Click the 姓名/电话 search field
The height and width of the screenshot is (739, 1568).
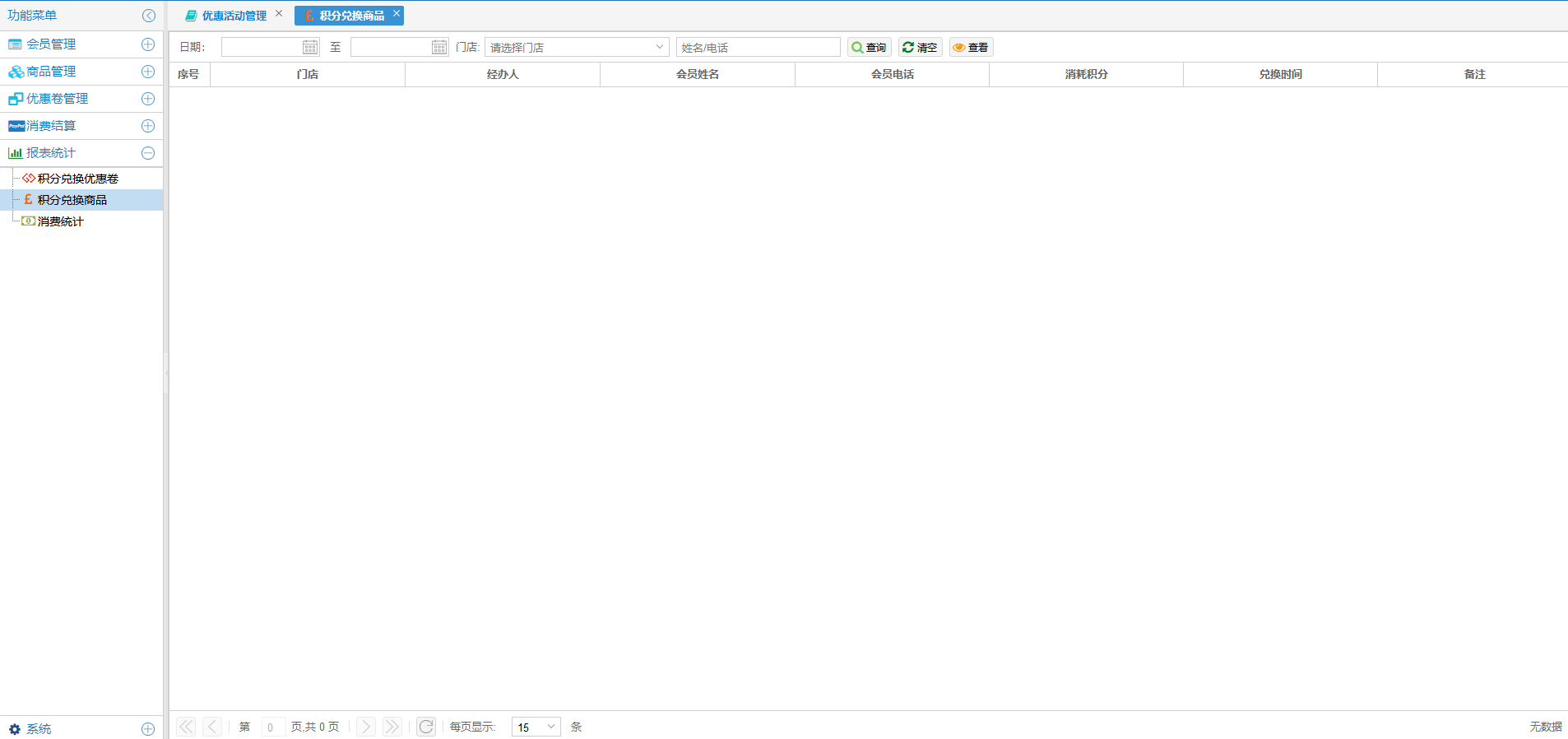758,47
